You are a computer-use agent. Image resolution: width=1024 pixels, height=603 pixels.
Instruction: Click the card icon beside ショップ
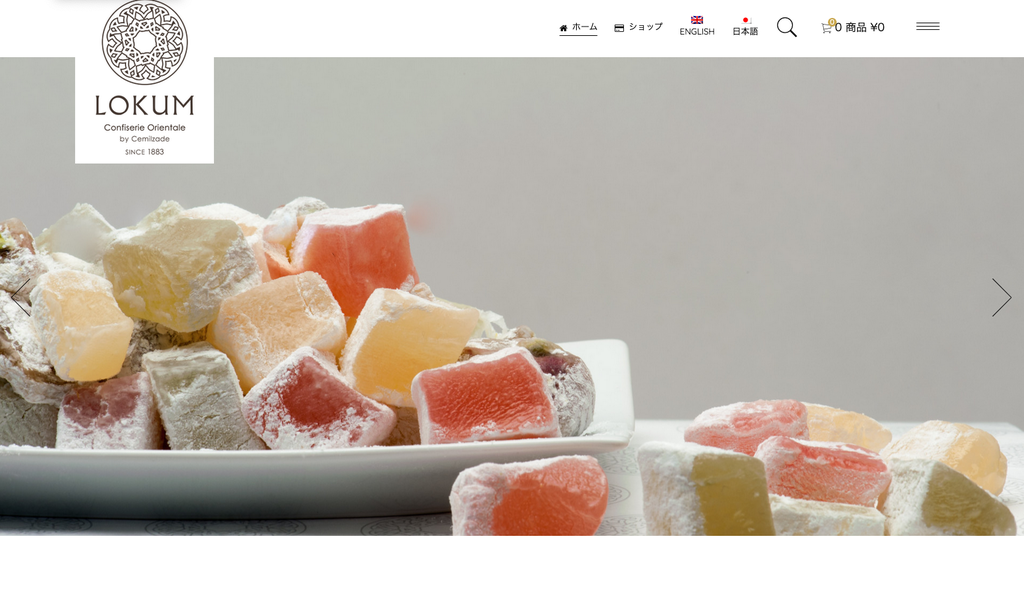[x=618, y=28]
